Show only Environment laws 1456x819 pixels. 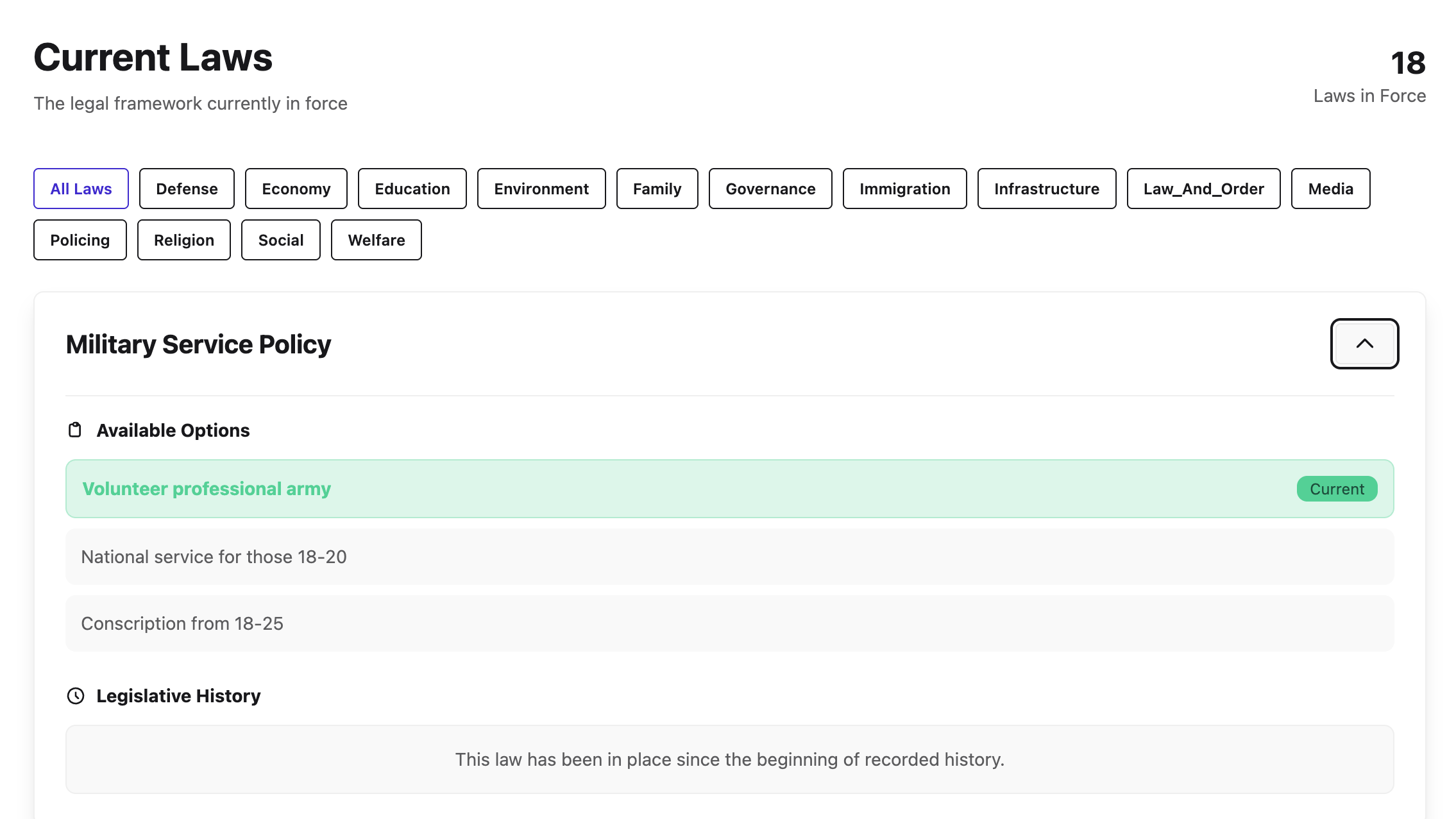[541, 189]
